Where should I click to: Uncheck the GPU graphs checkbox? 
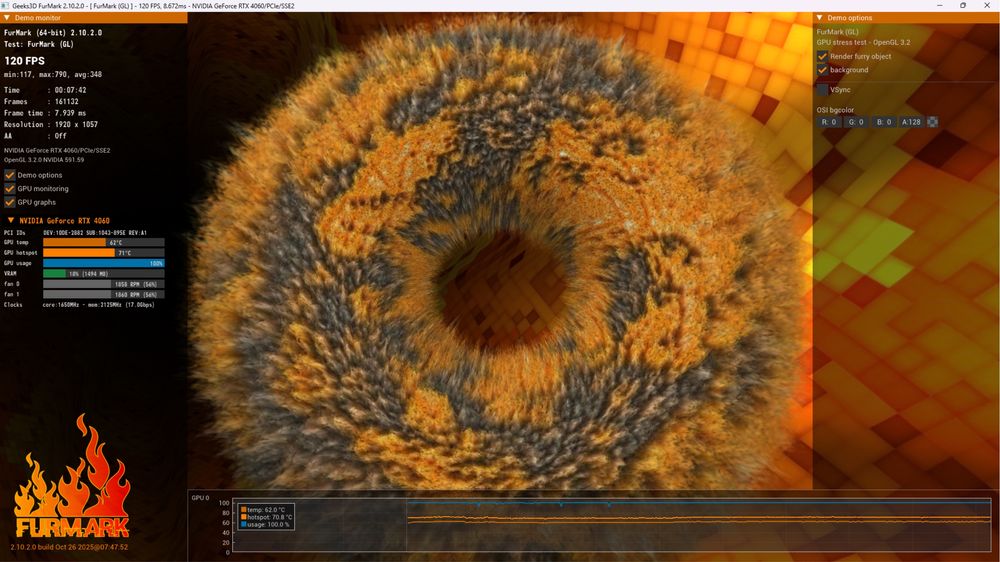click(x=10, y=202)
